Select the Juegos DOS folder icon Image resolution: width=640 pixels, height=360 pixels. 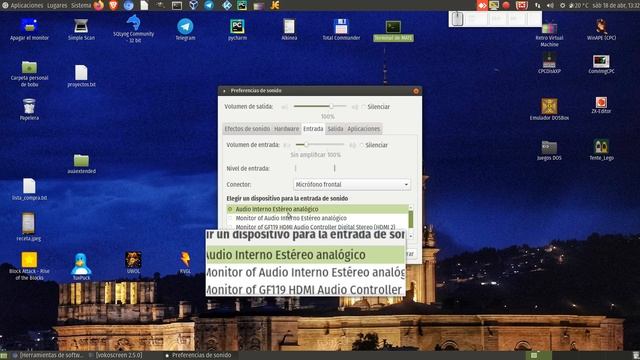(549, 150)
